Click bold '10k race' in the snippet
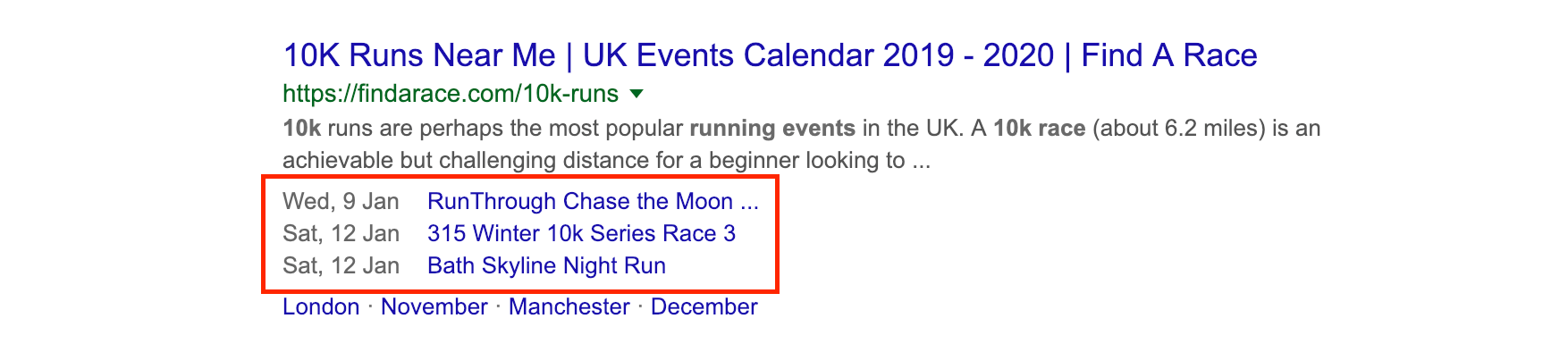Image resolution: width=1568 pixels, height=352 pixels. click(1040, 128)
